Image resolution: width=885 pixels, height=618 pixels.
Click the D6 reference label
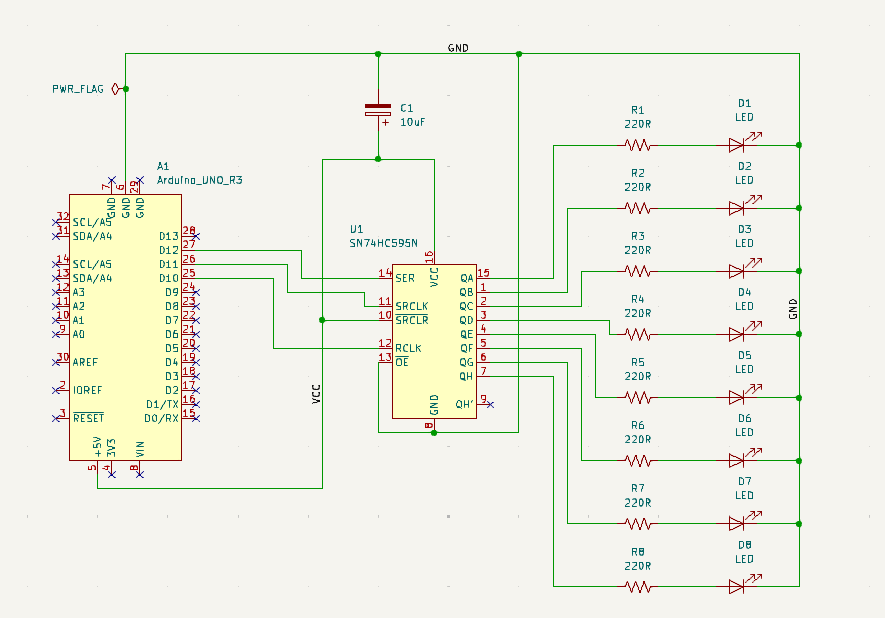744,418
